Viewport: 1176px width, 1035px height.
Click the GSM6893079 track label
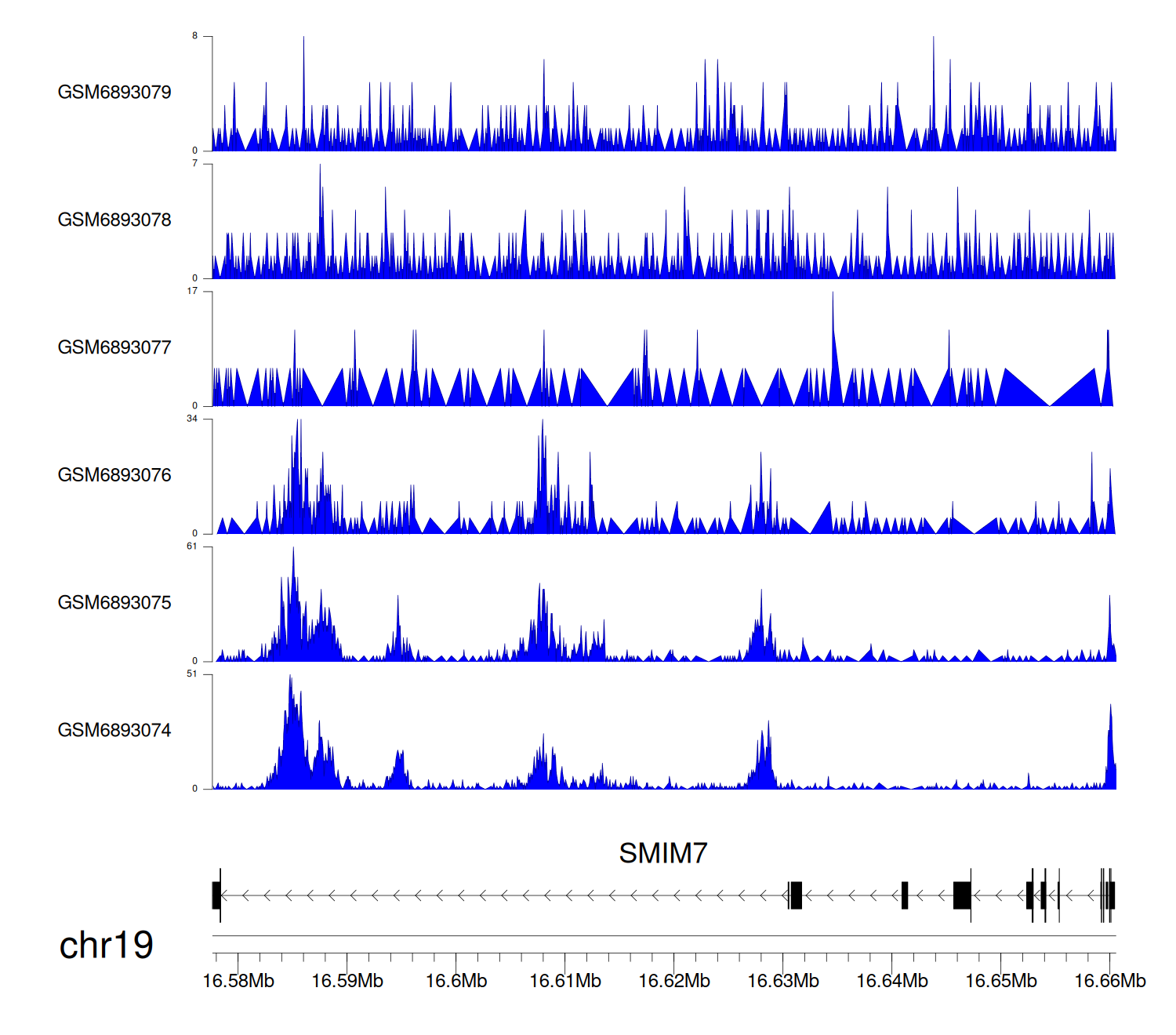click(114, 93)
